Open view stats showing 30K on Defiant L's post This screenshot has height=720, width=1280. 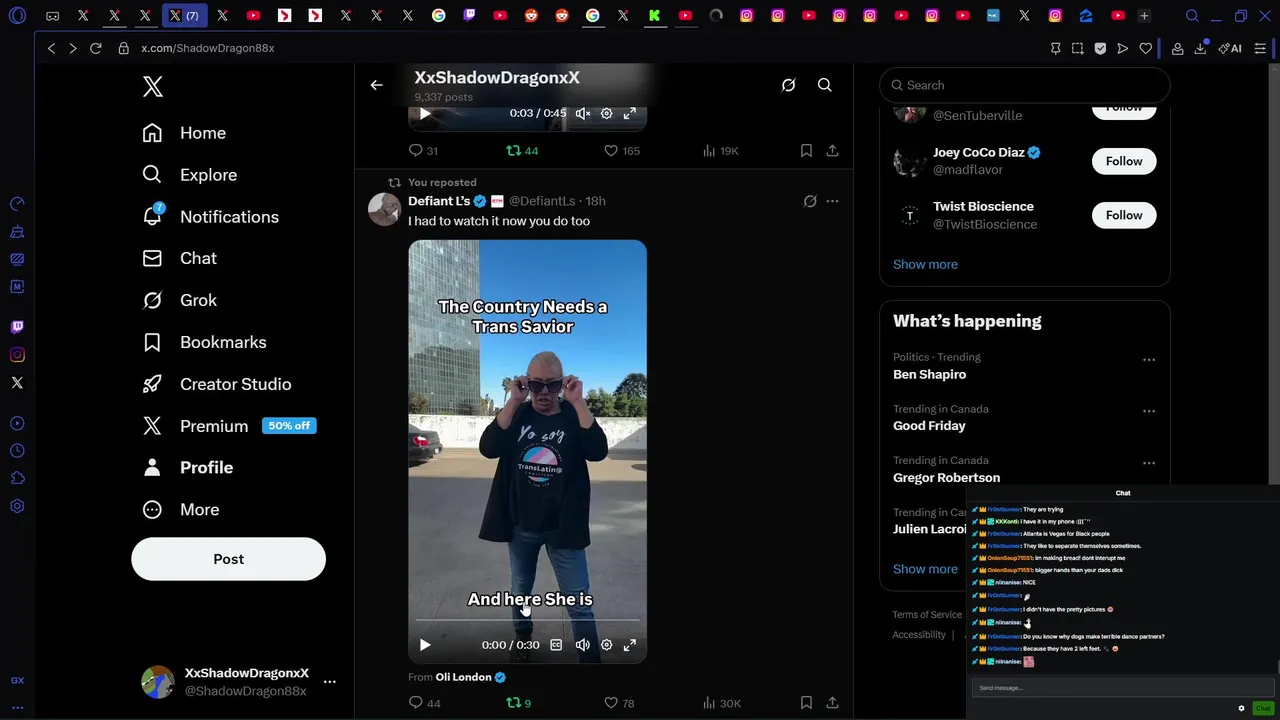(721, 703)
